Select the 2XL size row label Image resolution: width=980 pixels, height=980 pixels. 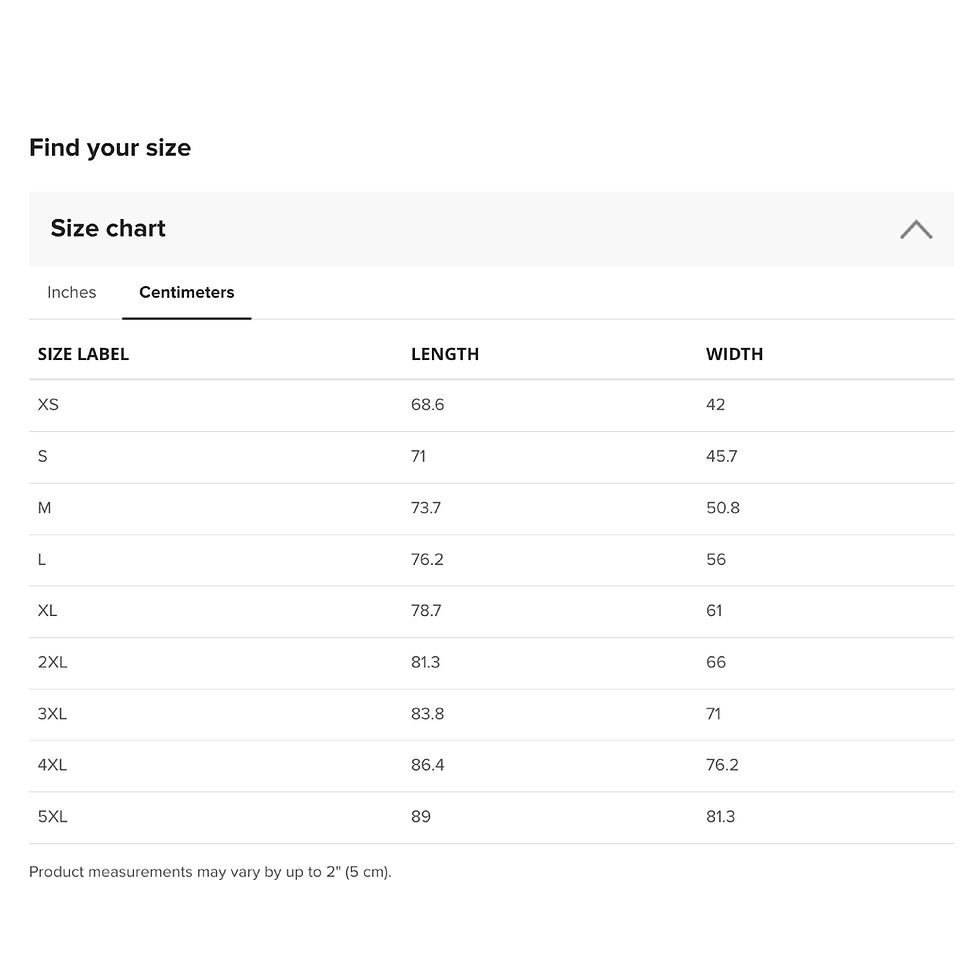coord(52,662)
